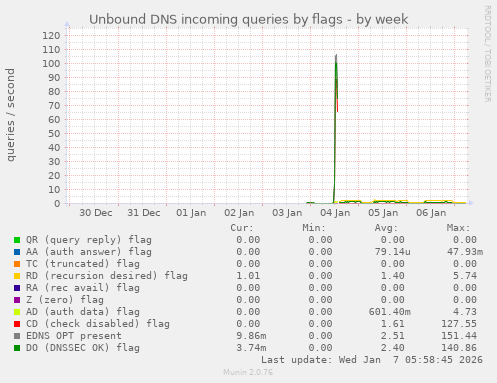Image resolution: width=497 pixels, height=383 pixels.
Task: Click the '04 Jan' x-axis label
Action: [x=335, y=213]
